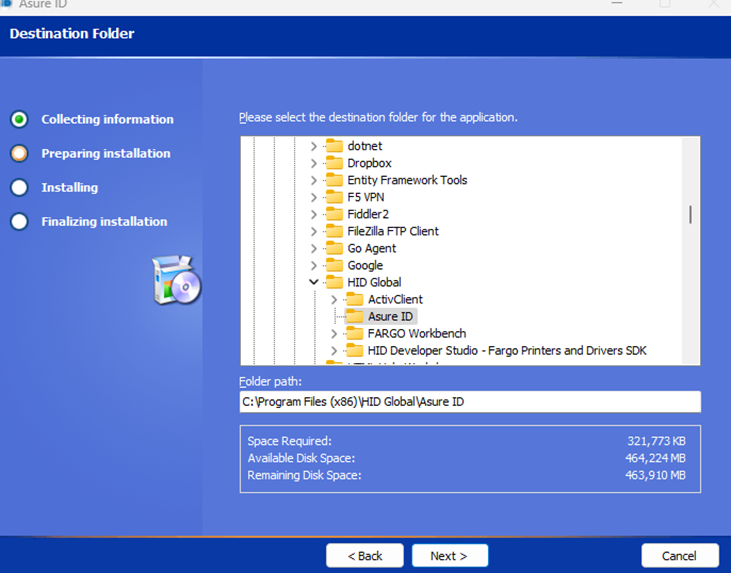Expand the Google folder chevron

pos(314,266)
